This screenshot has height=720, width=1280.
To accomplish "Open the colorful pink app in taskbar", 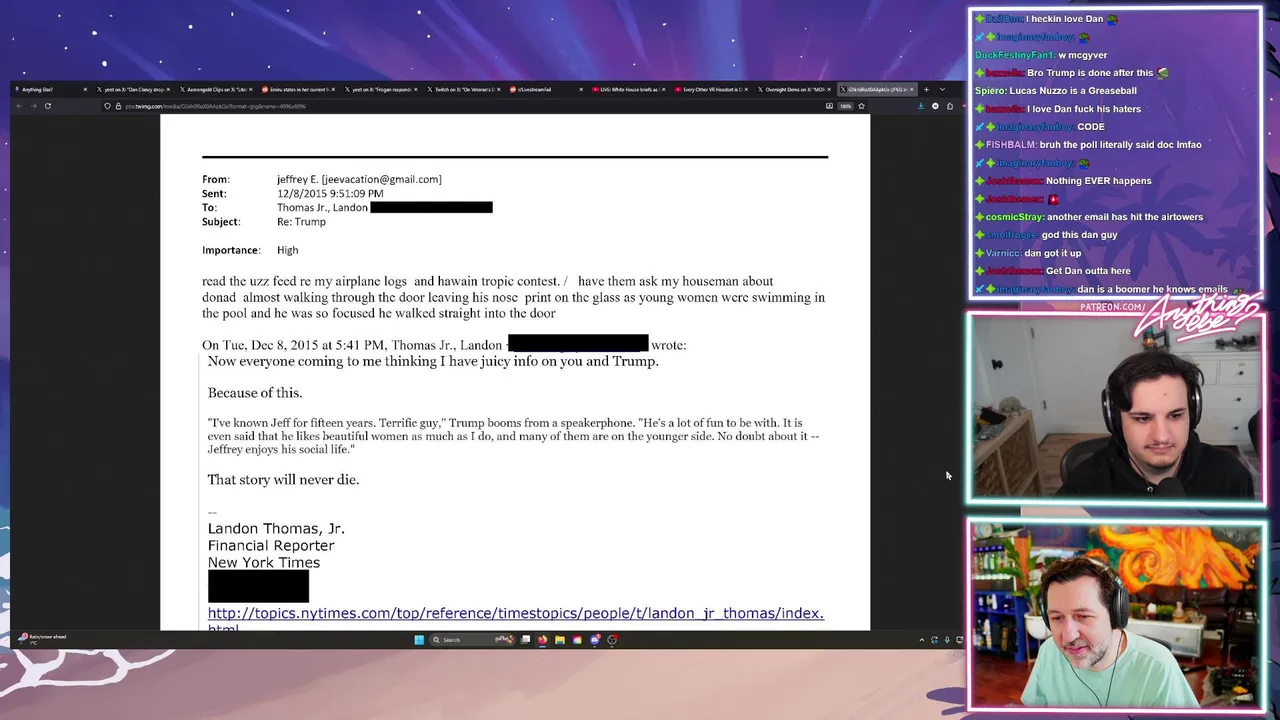I will coord(577,640).
